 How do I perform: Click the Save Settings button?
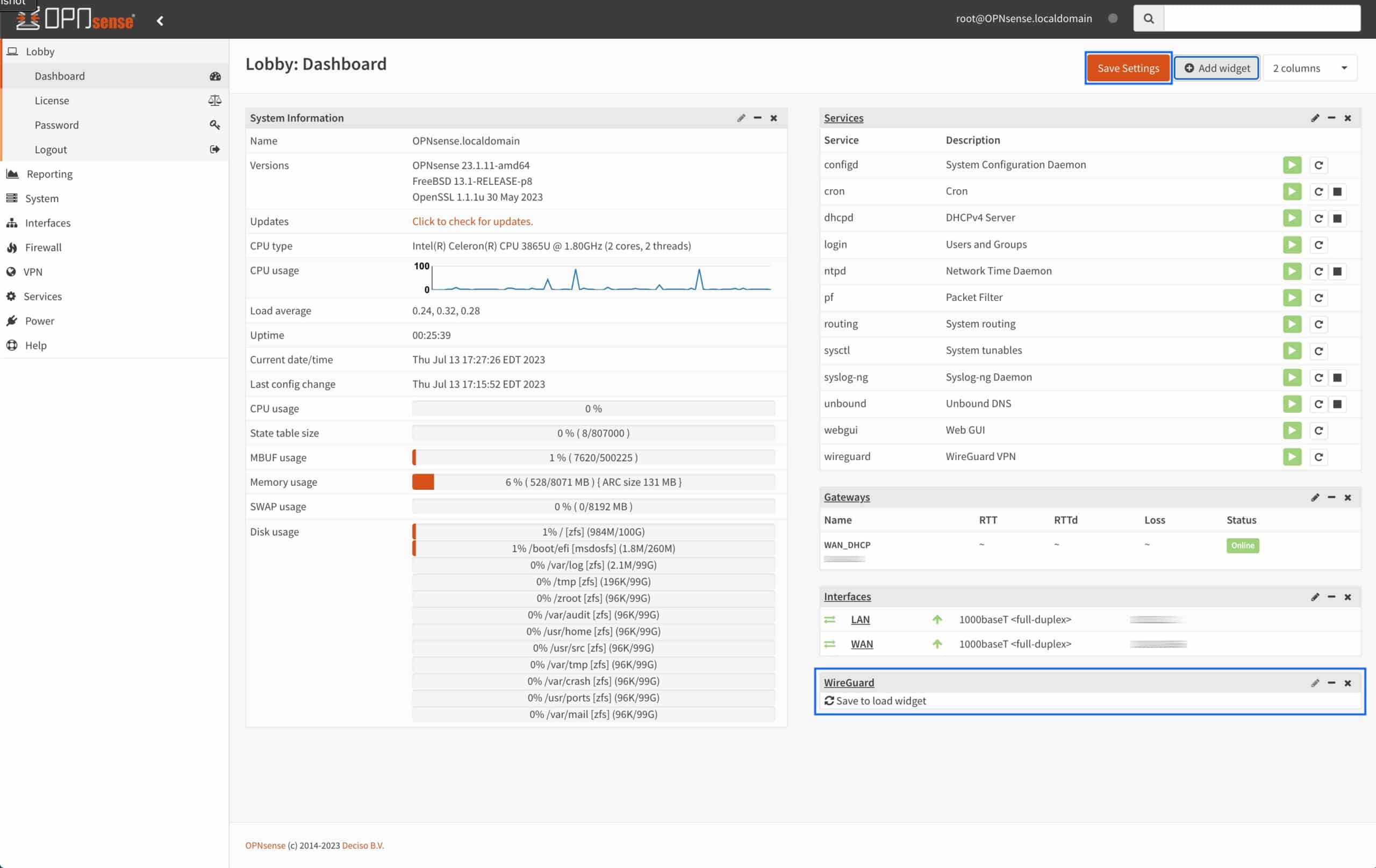[1128, 68]
